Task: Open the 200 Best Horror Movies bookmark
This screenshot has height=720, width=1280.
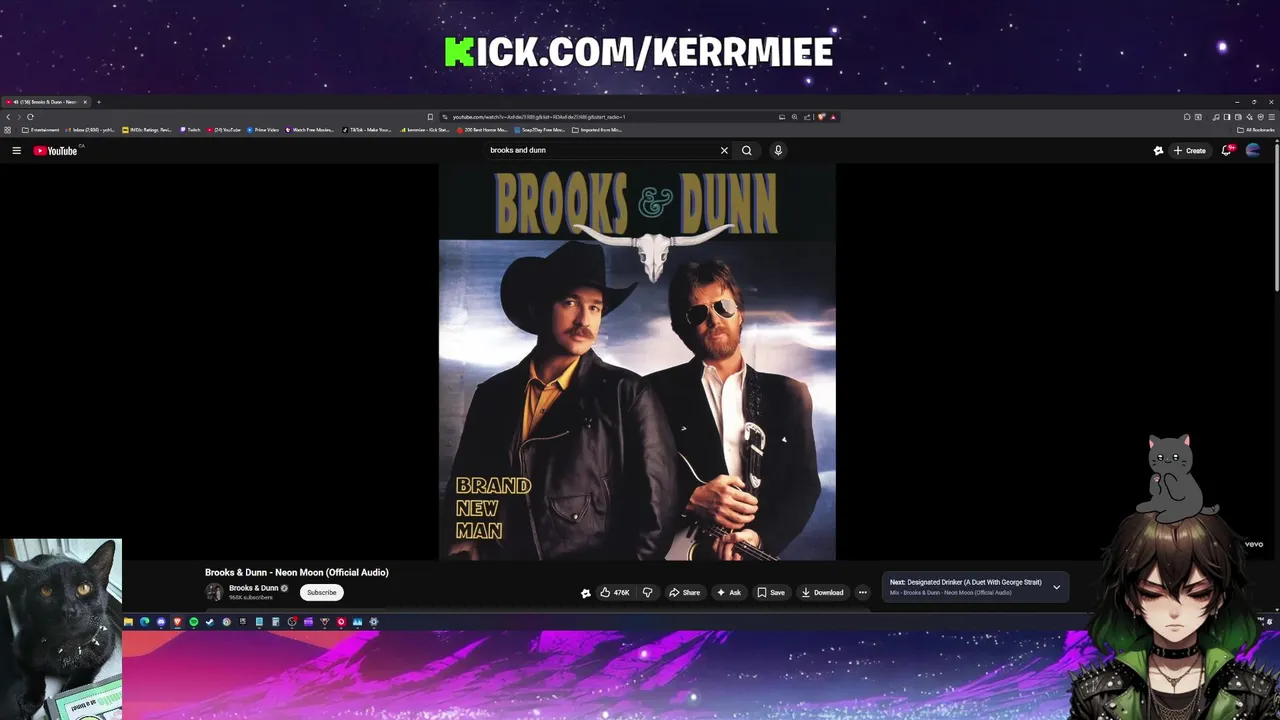Action: click(482, 130)
